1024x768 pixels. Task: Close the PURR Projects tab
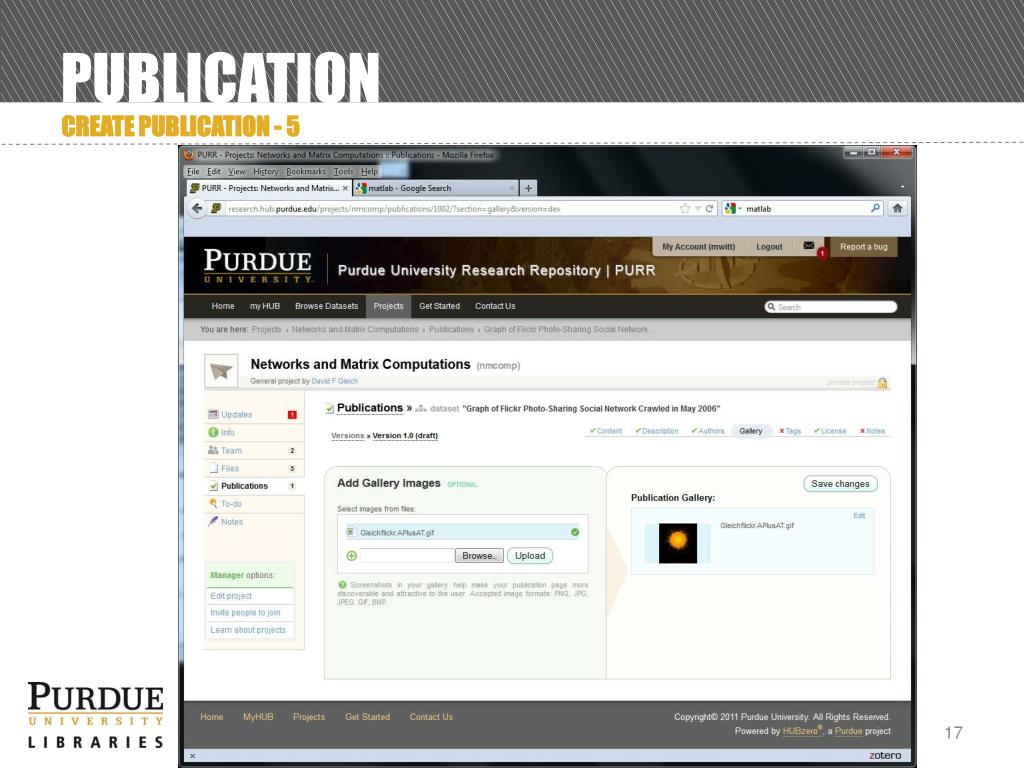click(345, 188)
